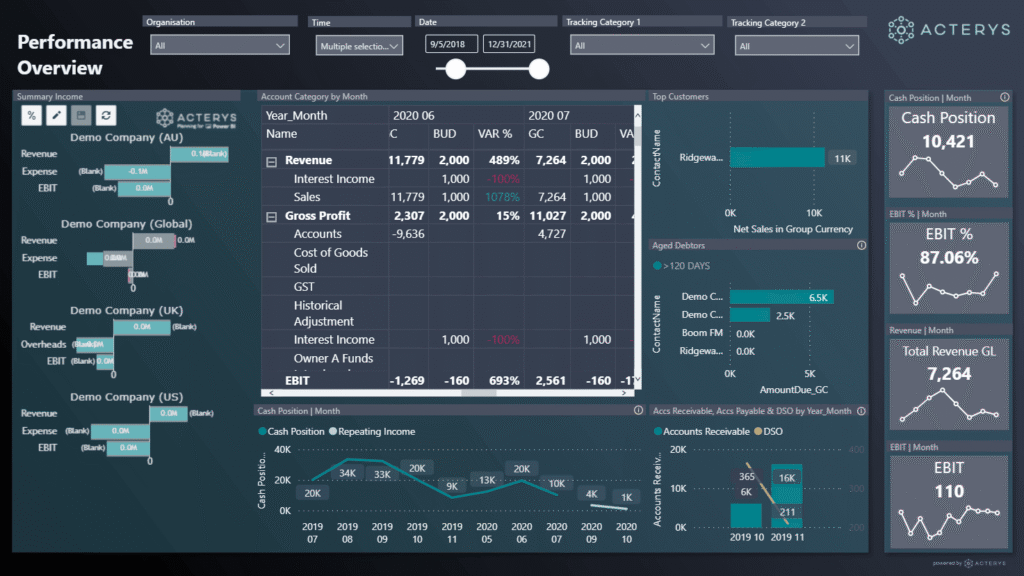
Task: Collapse the Gross Profit row in the table
Action: (272, 216)
